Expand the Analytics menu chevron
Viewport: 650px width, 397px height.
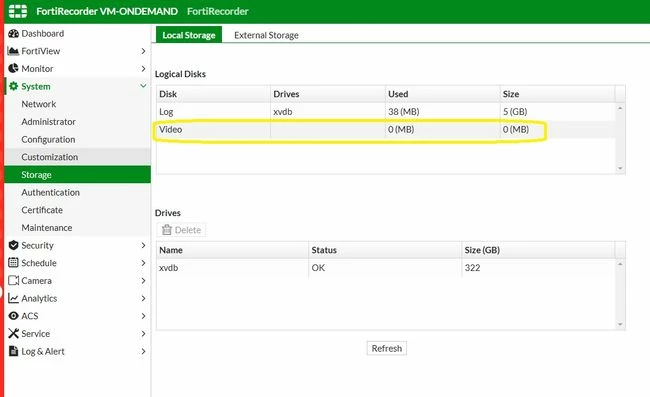point(143,298)
